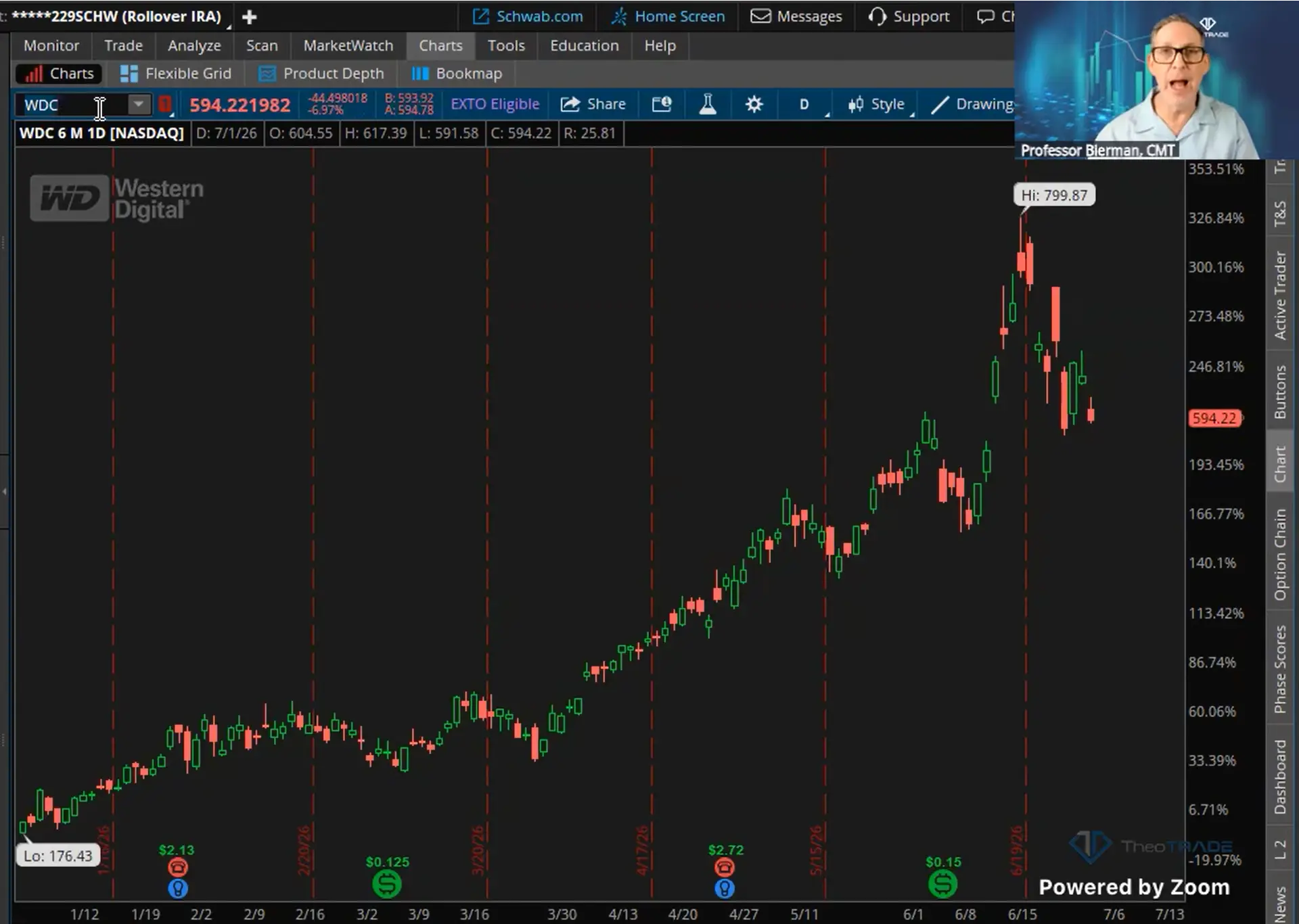Click the Hi: 799.87 price bubble
Viewport: 1299px width, 924px height.
pyautogui.click(x=1054, y=195)
